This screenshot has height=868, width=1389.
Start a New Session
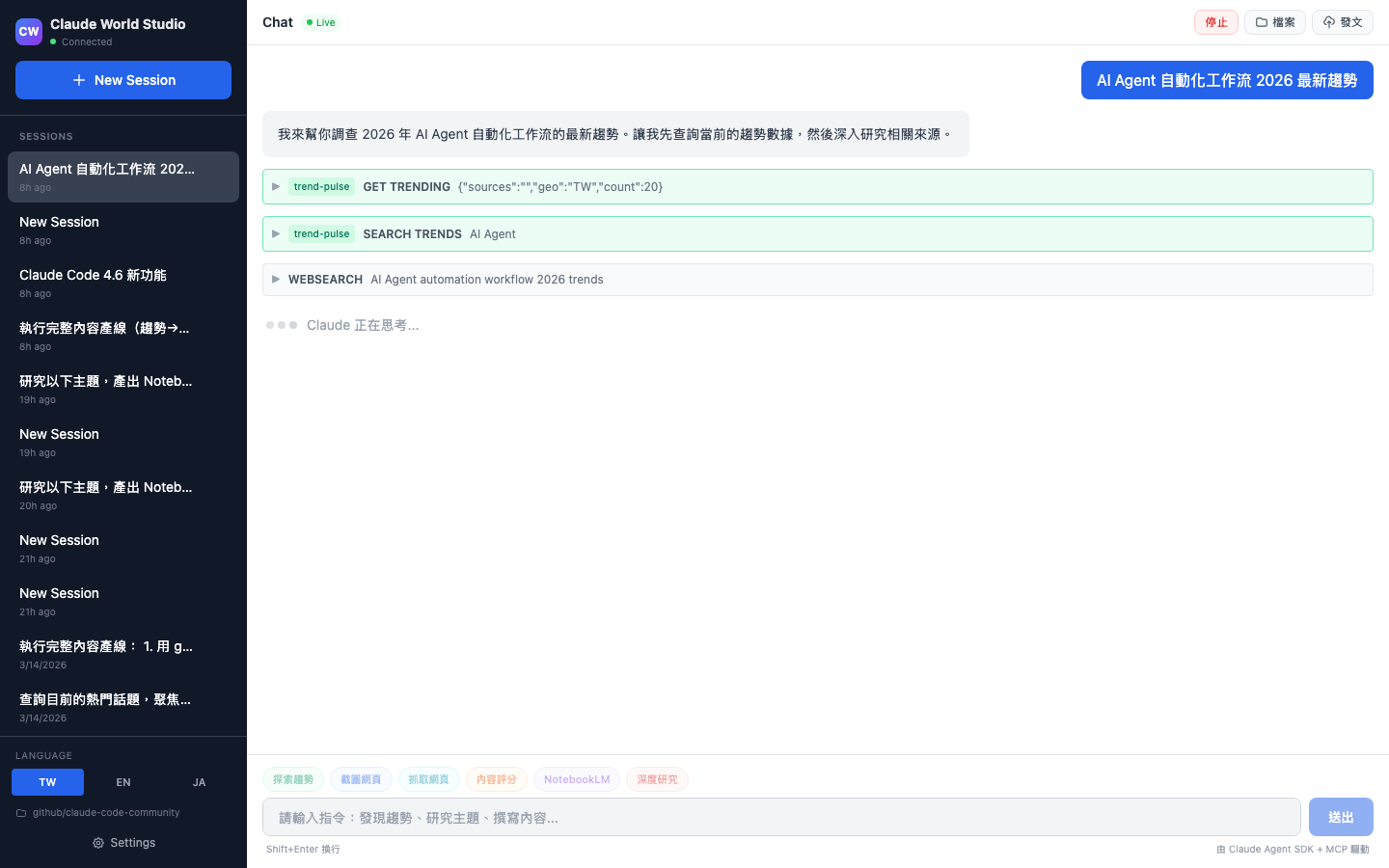tap(123, 80)
